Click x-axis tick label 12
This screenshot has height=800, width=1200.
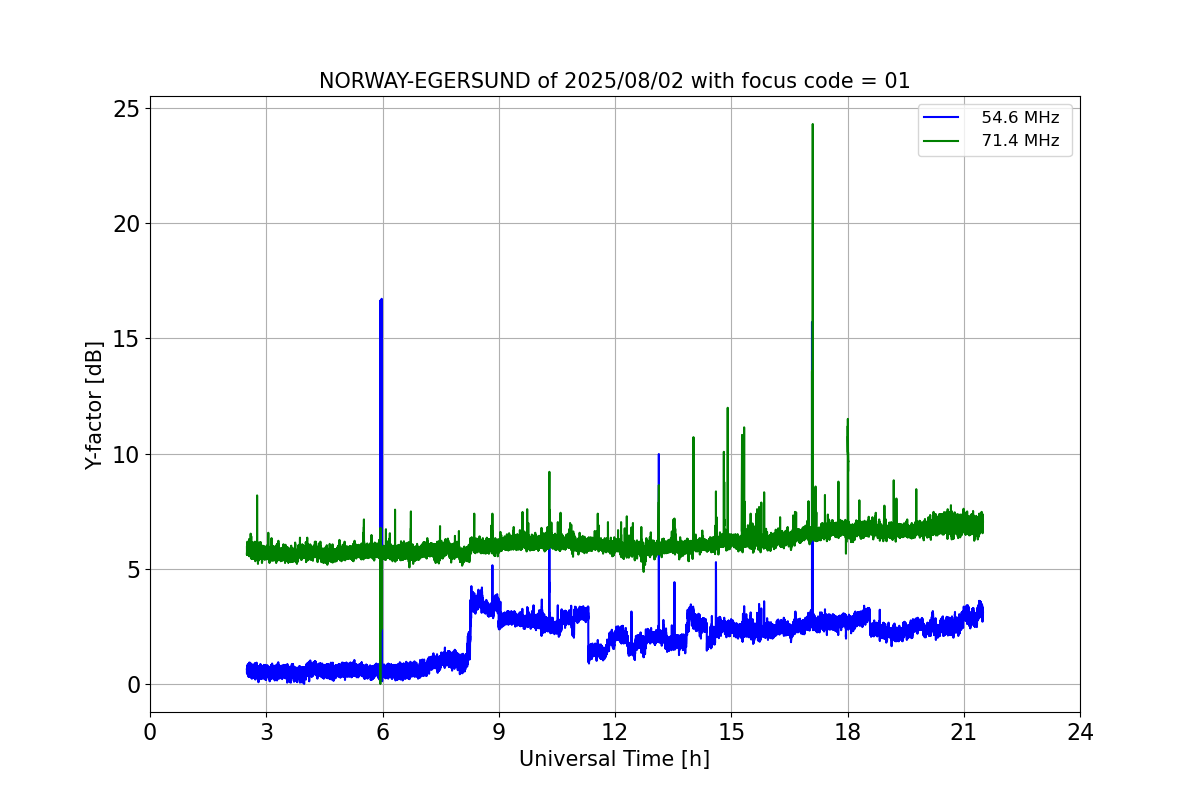point(615,732)
